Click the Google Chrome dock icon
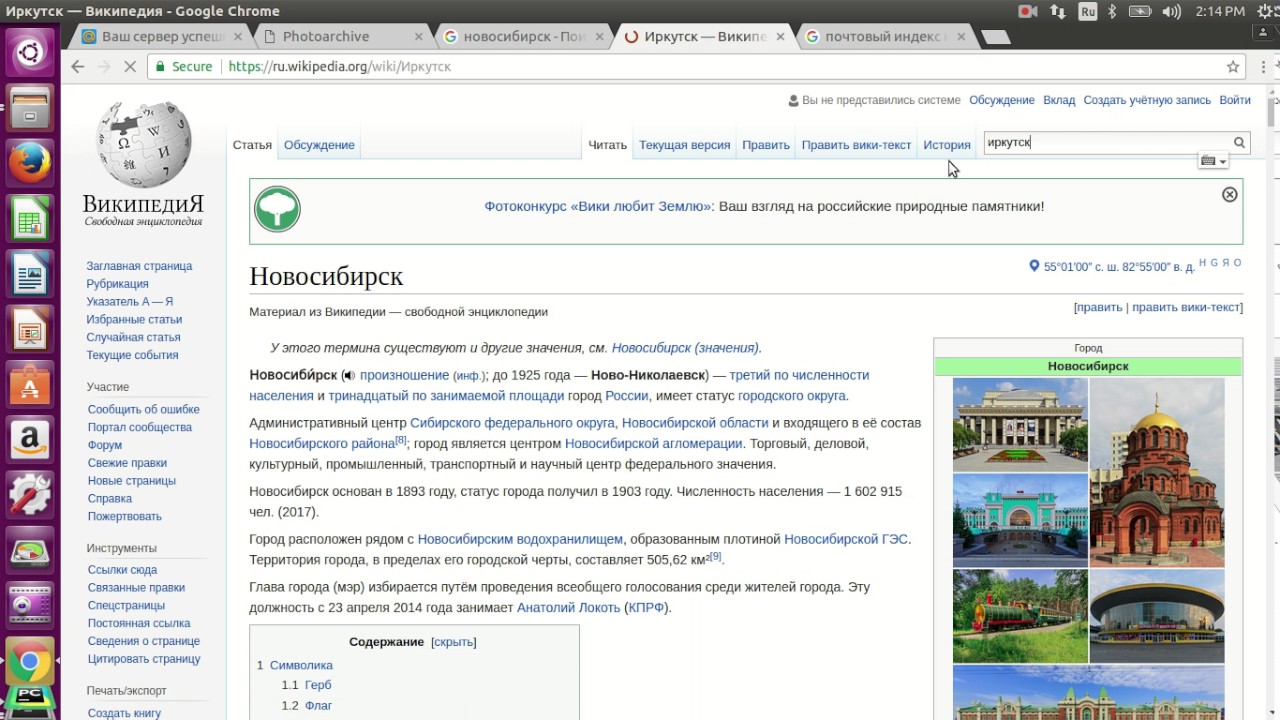This screenshot has height=720, width=1280. tap(29, 660)
